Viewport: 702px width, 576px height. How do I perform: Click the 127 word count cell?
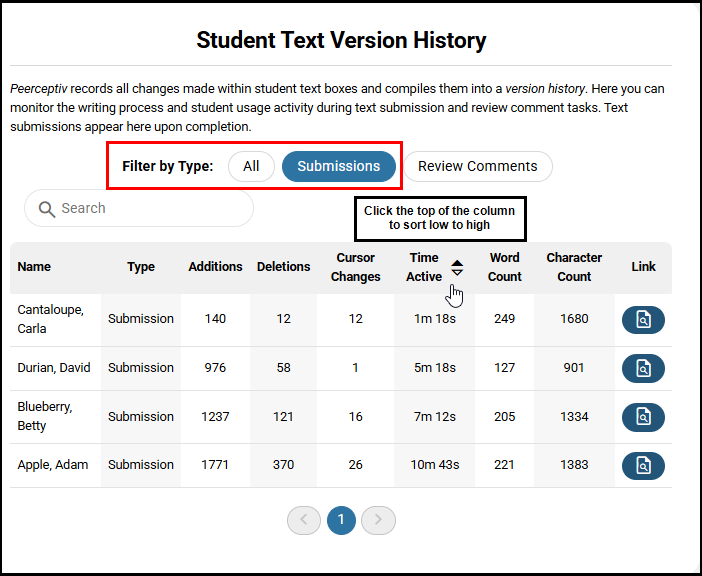[505, 367]
